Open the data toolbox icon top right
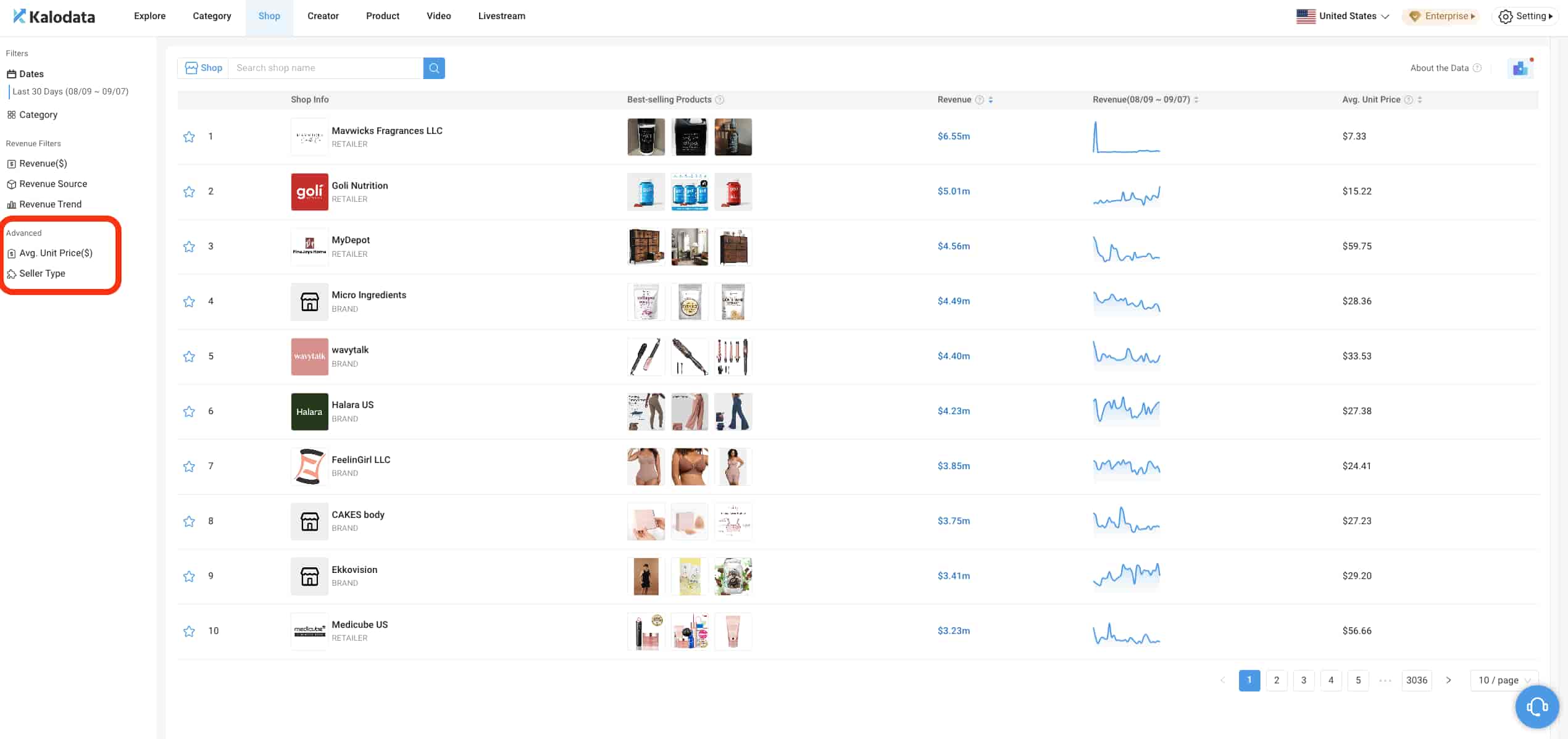Image resolution: width=1568 pixels, height=739 pixels. [x=1520, y=68]
